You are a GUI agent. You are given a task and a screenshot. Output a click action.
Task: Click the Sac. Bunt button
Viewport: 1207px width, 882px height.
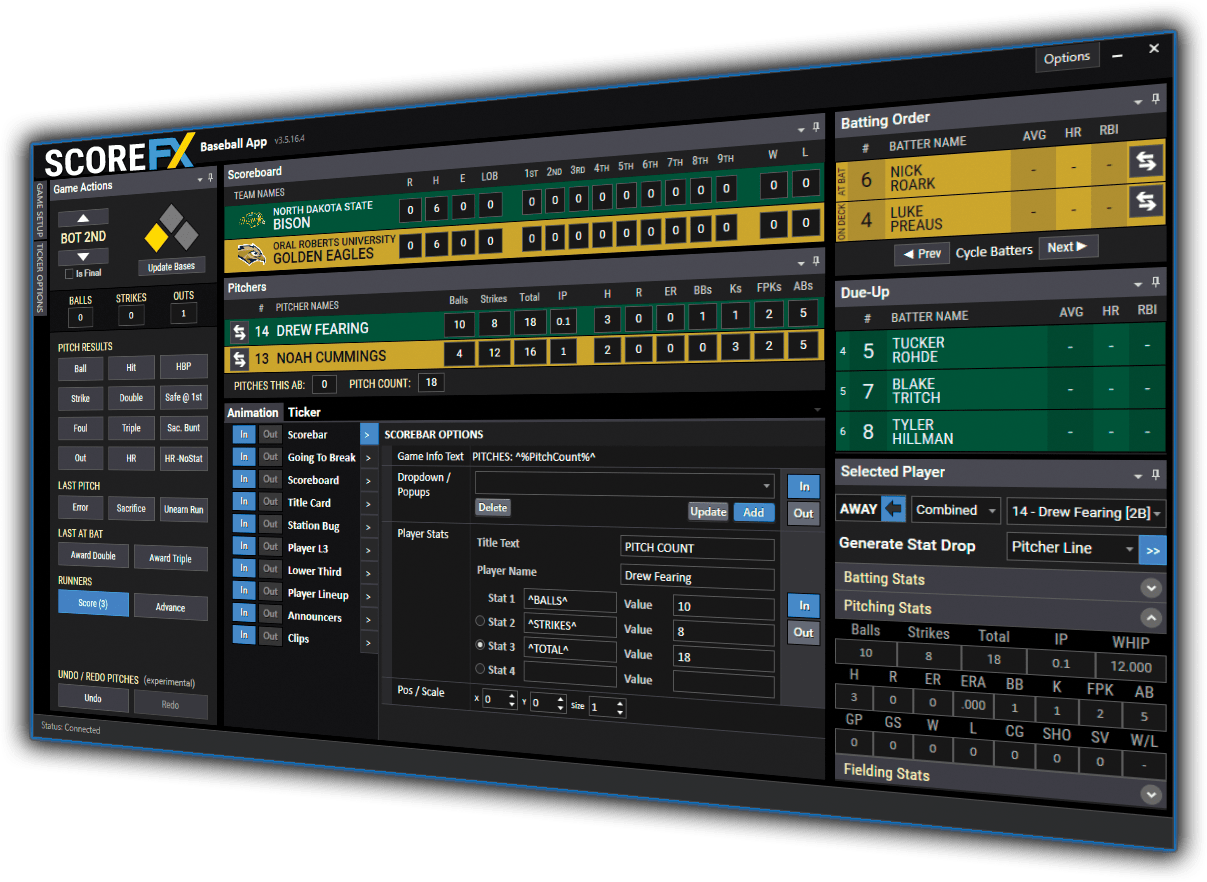pos(183,428)
